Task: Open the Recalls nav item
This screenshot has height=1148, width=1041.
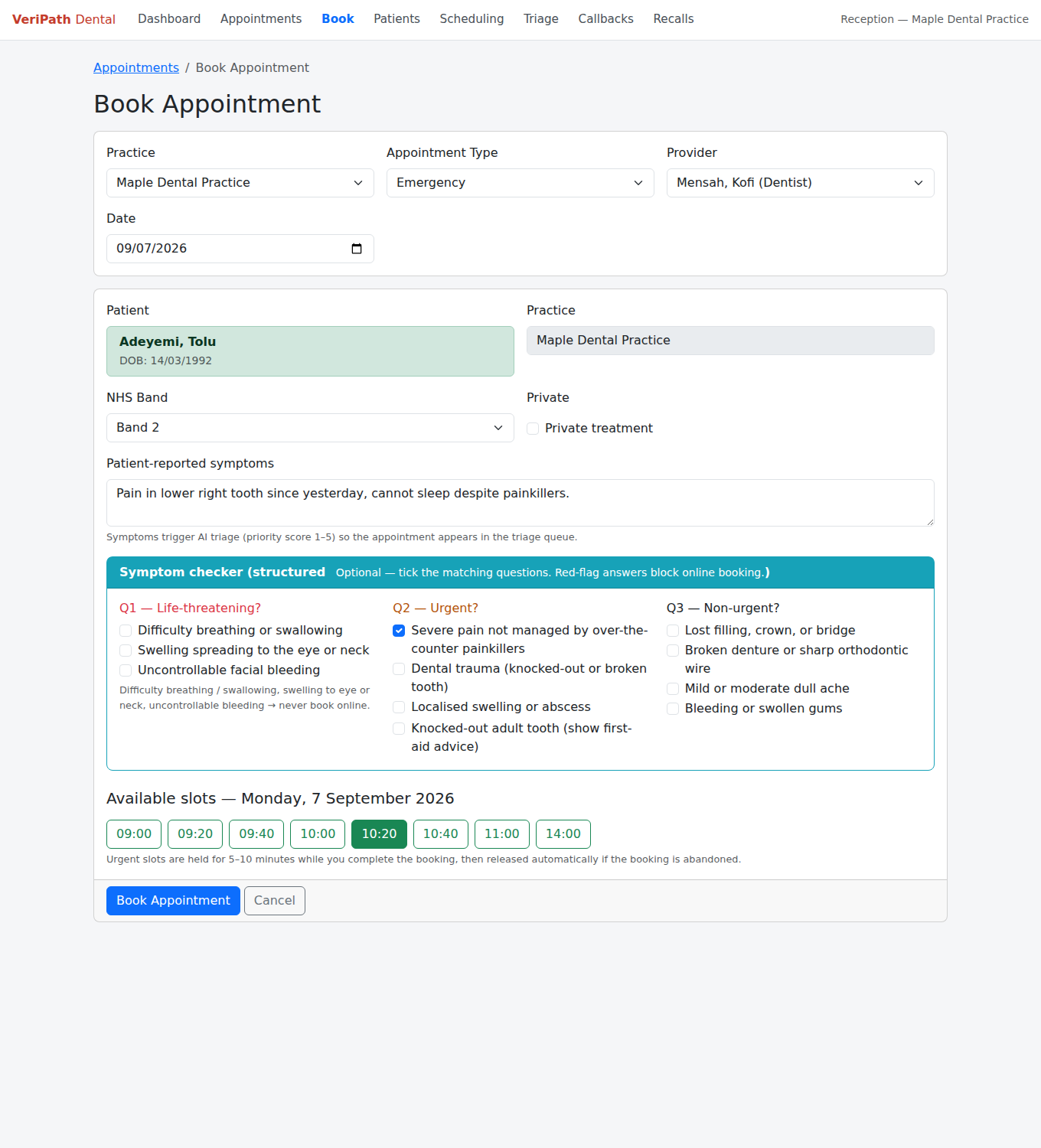Action: click(x=674, y=19)
